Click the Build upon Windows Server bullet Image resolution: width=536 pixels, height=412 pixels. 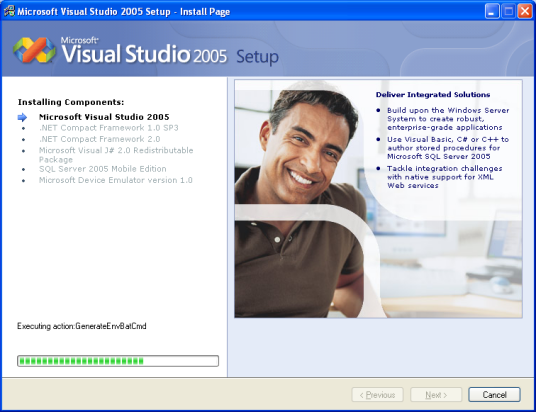(448, 119)
